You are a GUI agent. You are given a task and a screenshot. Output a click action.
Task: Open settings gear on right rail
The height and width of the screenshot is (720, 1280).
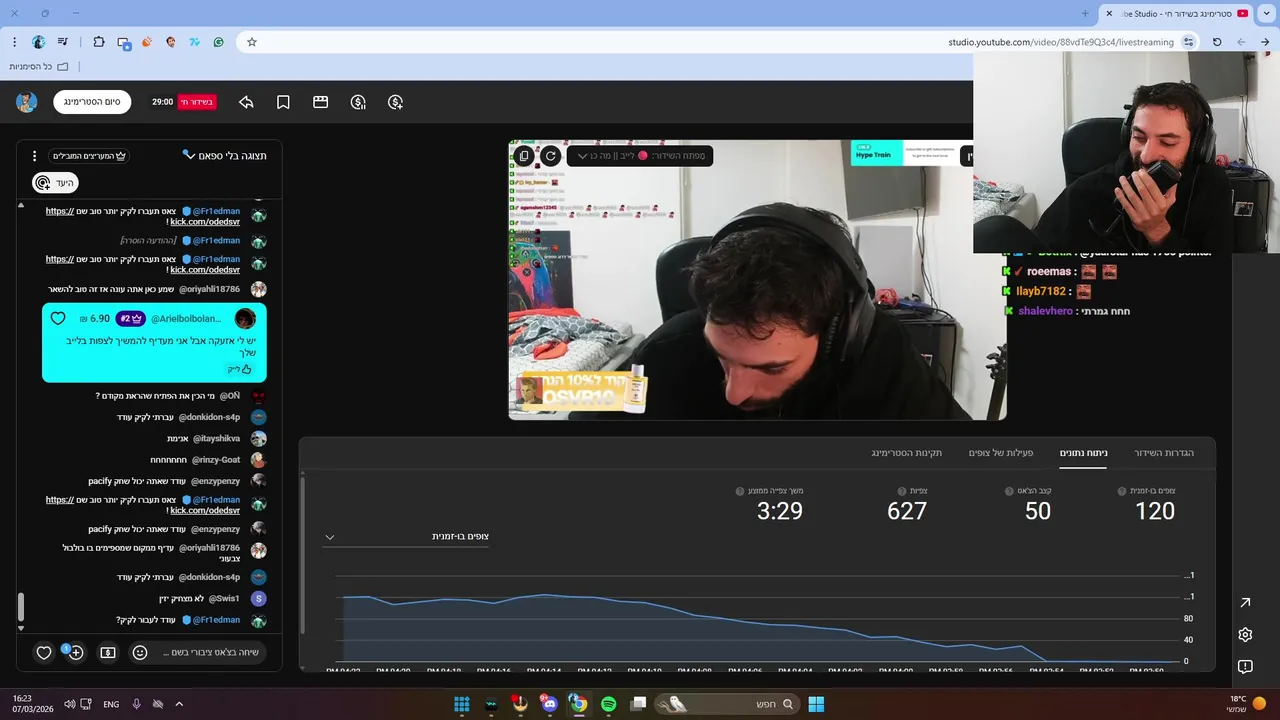pyautogui.click(x=1245, y=635)
